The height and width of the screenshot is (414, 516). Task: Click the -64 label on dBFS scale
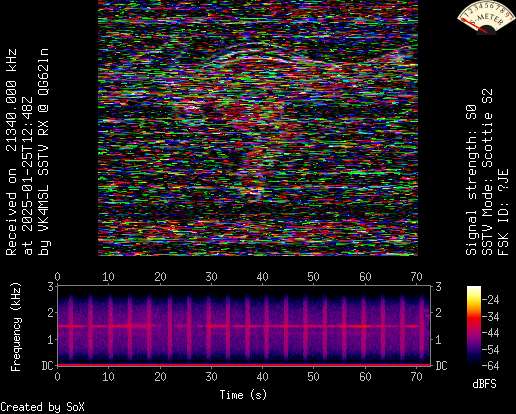tap(491, 366)
